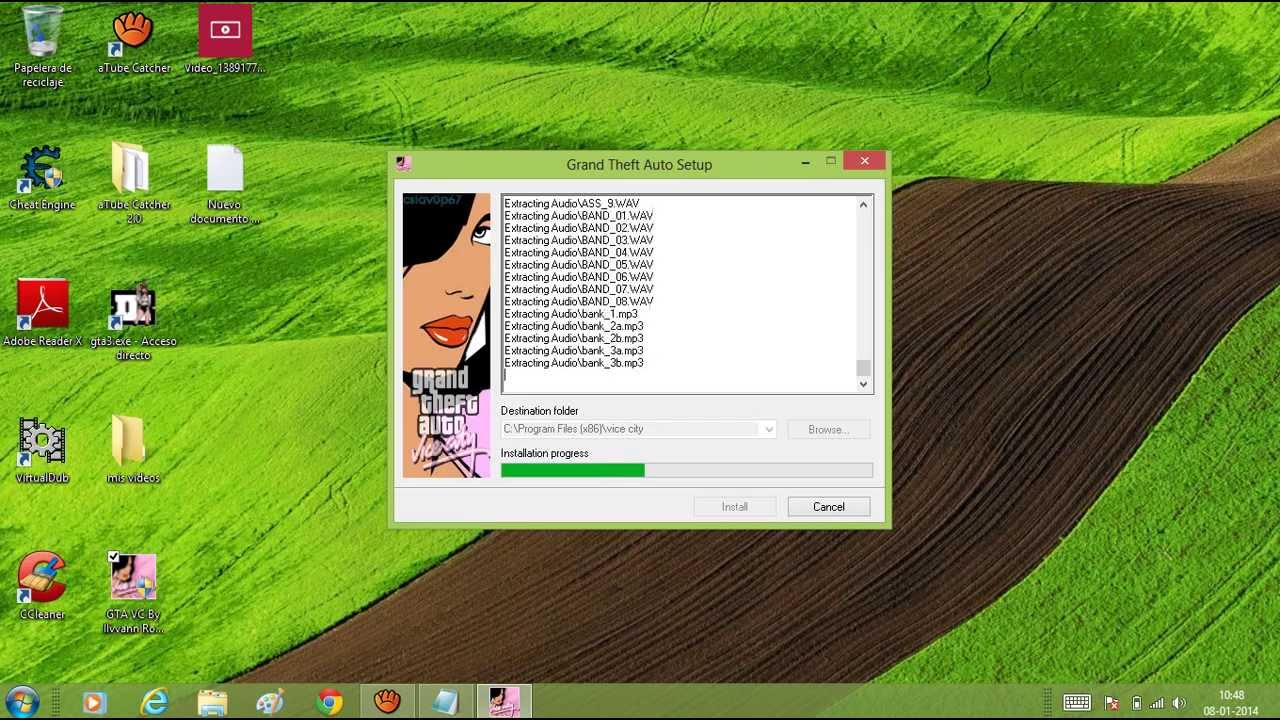The width and height of the screenshot is (1280, 720).
Task: Check the battery status tray icon
Action: click(x=1136, y=703)
